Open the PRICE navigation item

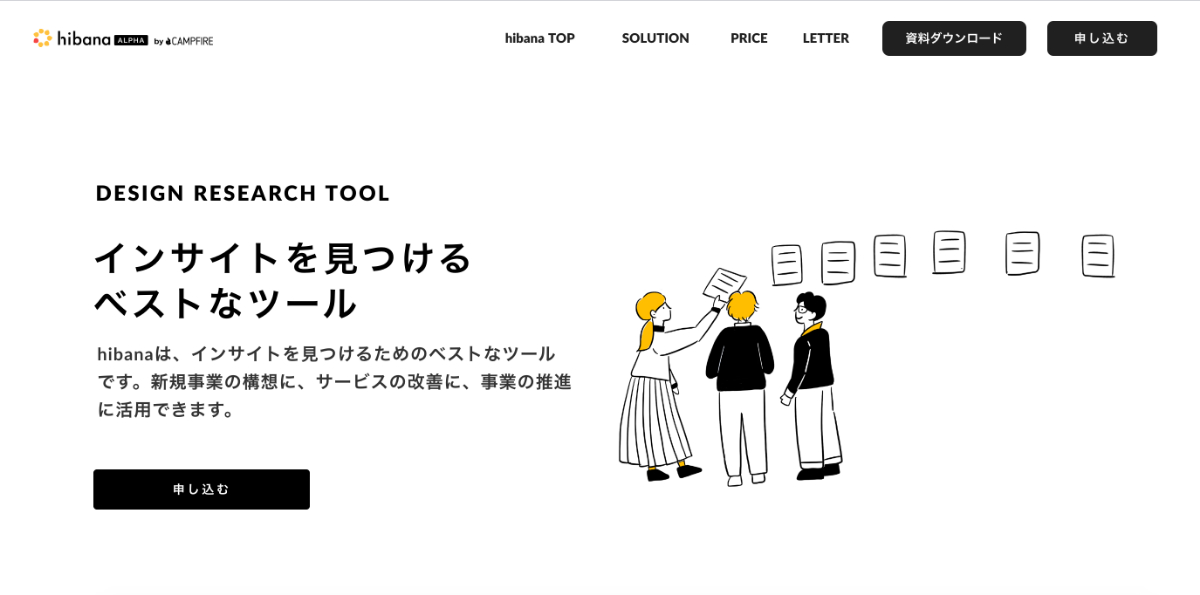[x=748, y=38]
